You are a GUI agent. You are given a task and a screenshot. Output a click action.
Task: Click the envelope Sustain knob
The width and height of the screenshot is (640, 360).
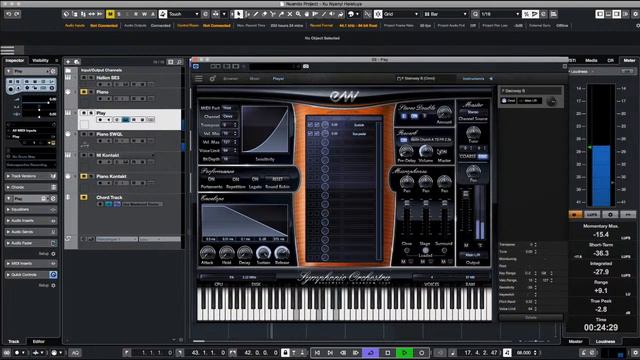coord(263,253)
